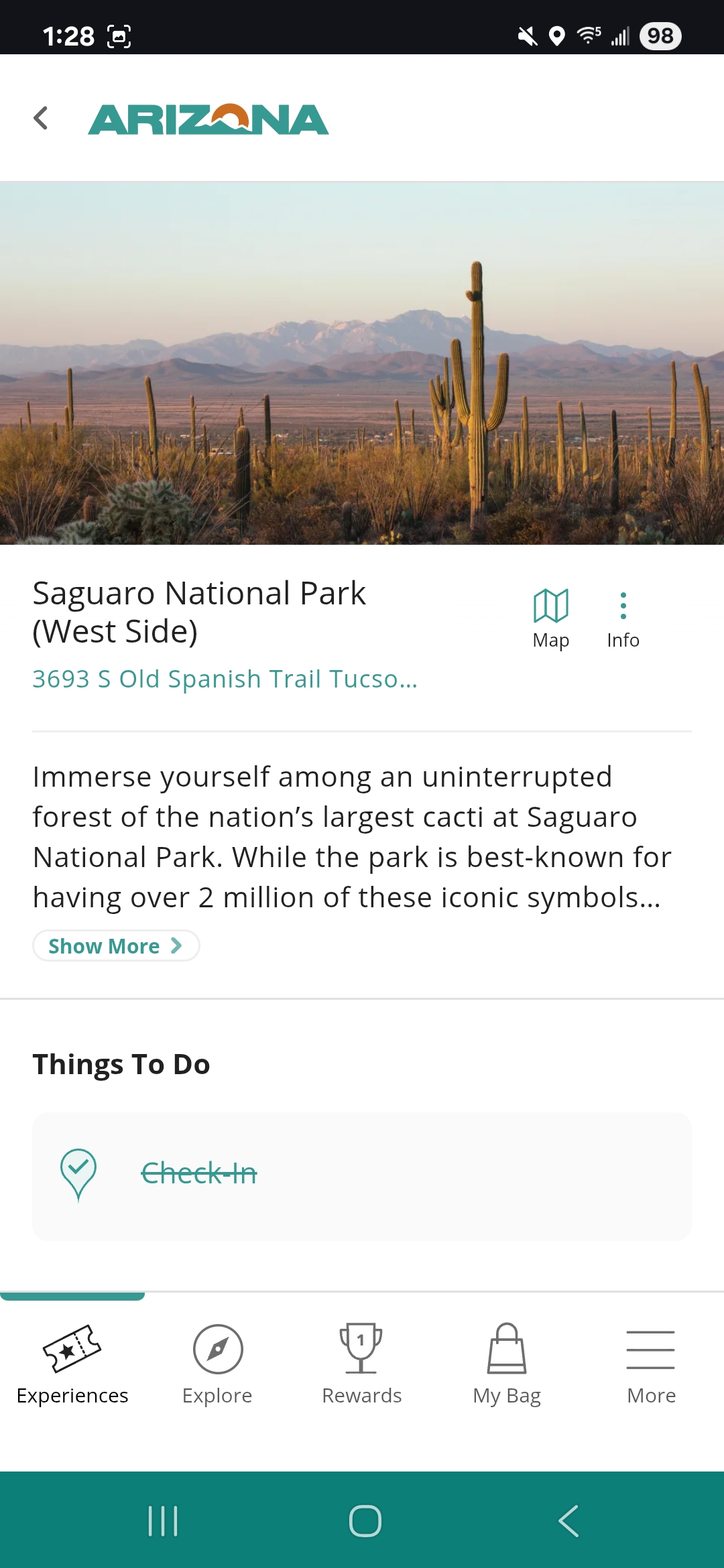
Task: Tap the crossed-out Check-In text
Action: 199,1173
